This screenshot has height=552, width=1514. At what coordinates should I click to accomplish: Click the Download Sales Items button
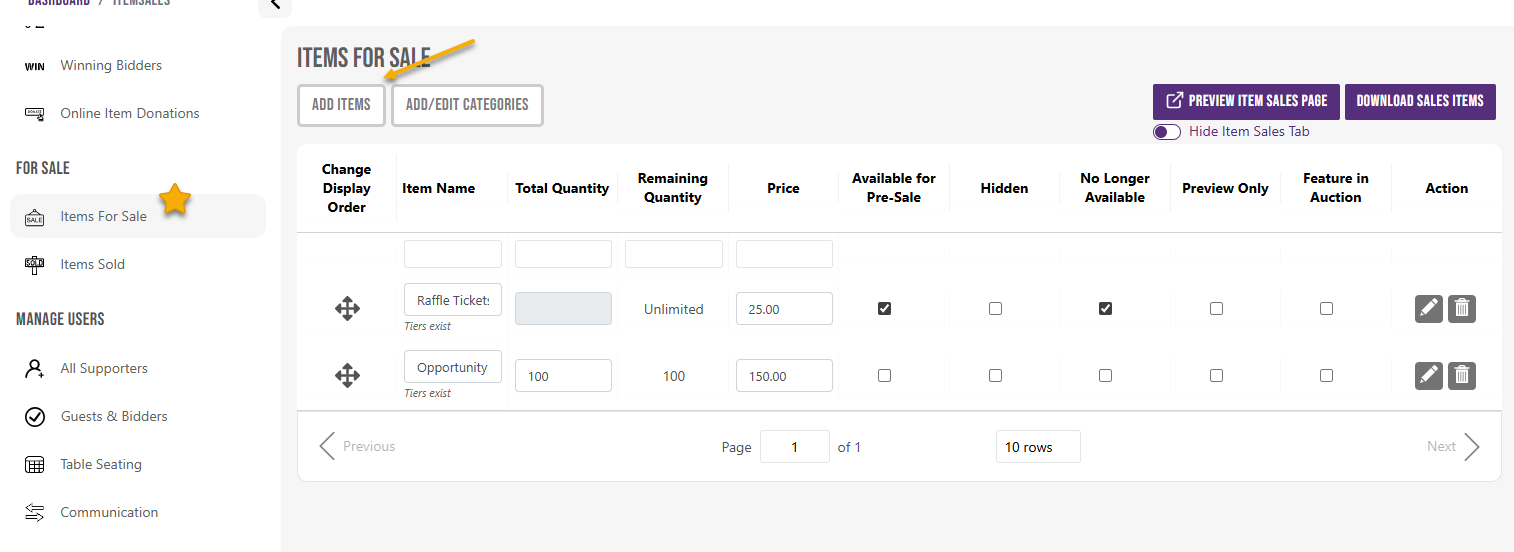(1420, 101)
